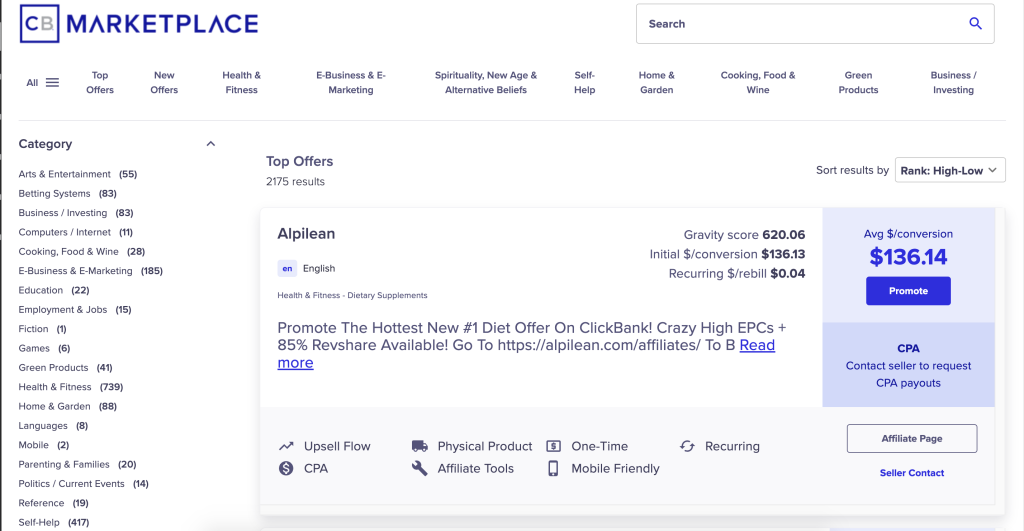Select the Home & Garden nav tab
Screen dimensions: 1024x531
(656, 82)
